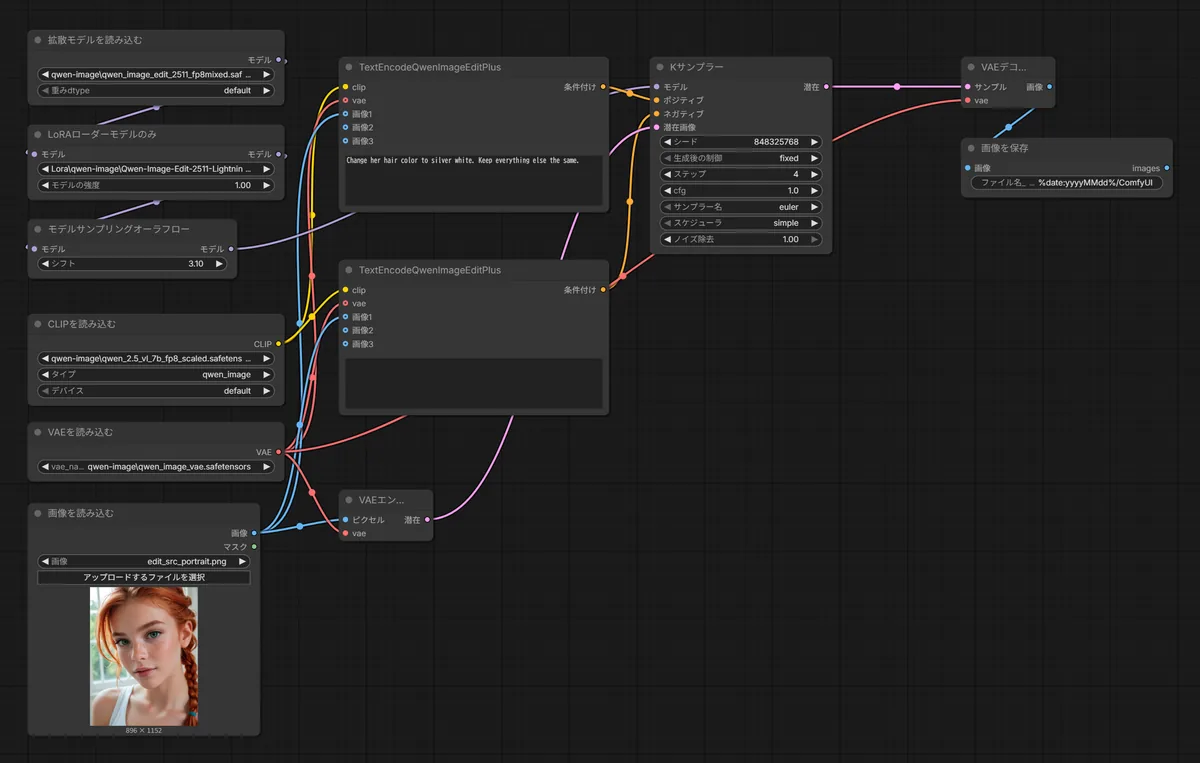Collapse the CLIPを読み込む node via its title dot
The image size is (1200, 763).
(x=38, y=324)
